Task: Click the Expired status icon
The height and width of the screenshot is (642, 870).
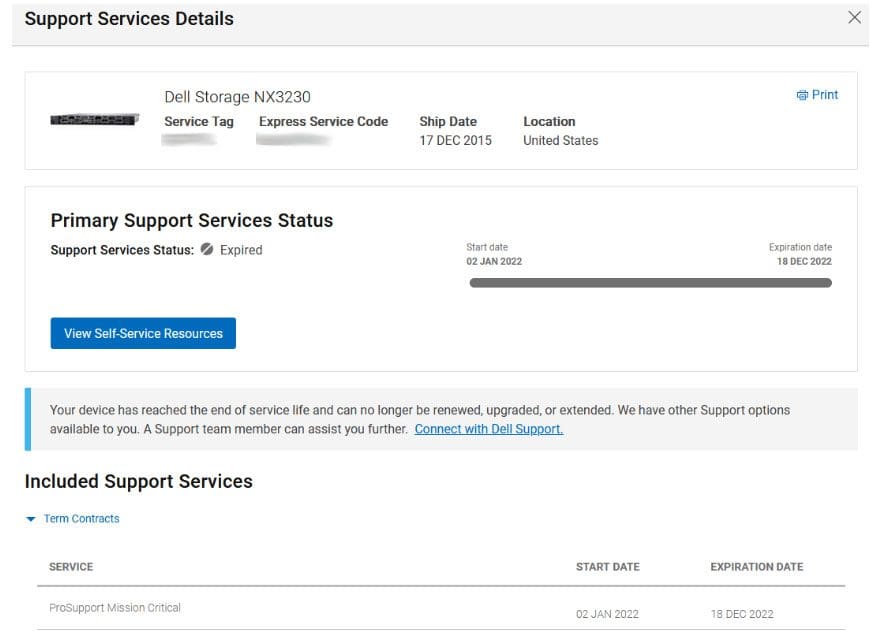Action: pos(207,250)
